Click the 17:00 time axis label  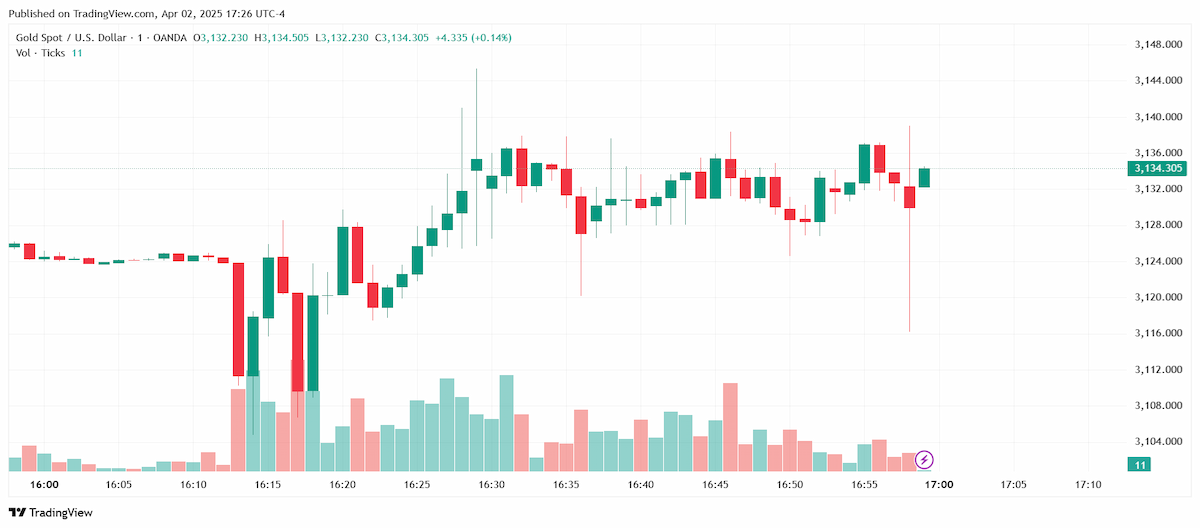click(938, 485)
